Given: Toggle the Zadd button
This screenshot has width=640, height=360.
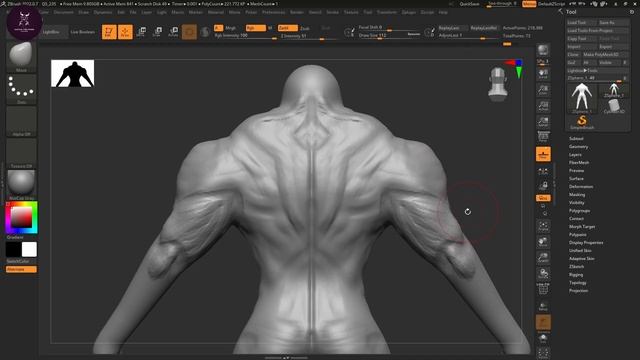Looking at the screenshot, I should tap(288, 28).
